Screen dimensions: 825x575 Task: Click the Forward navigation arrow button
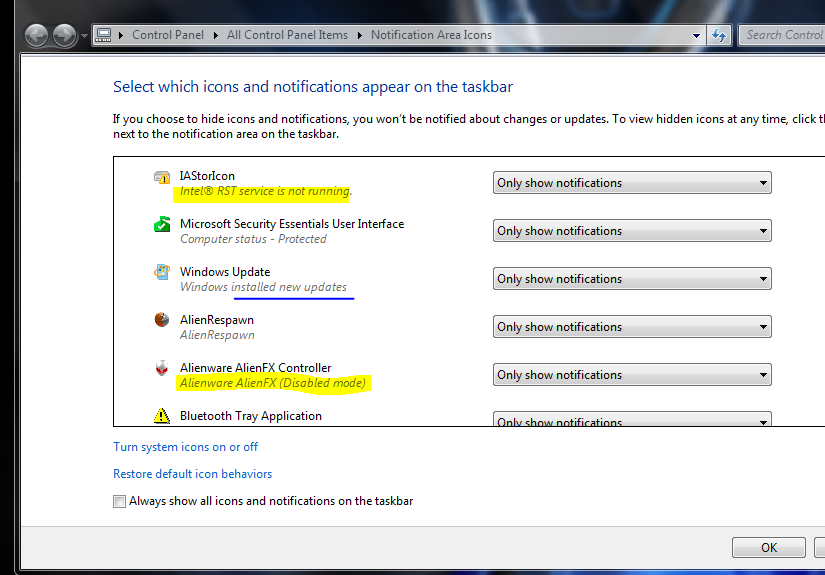(65, 36)
